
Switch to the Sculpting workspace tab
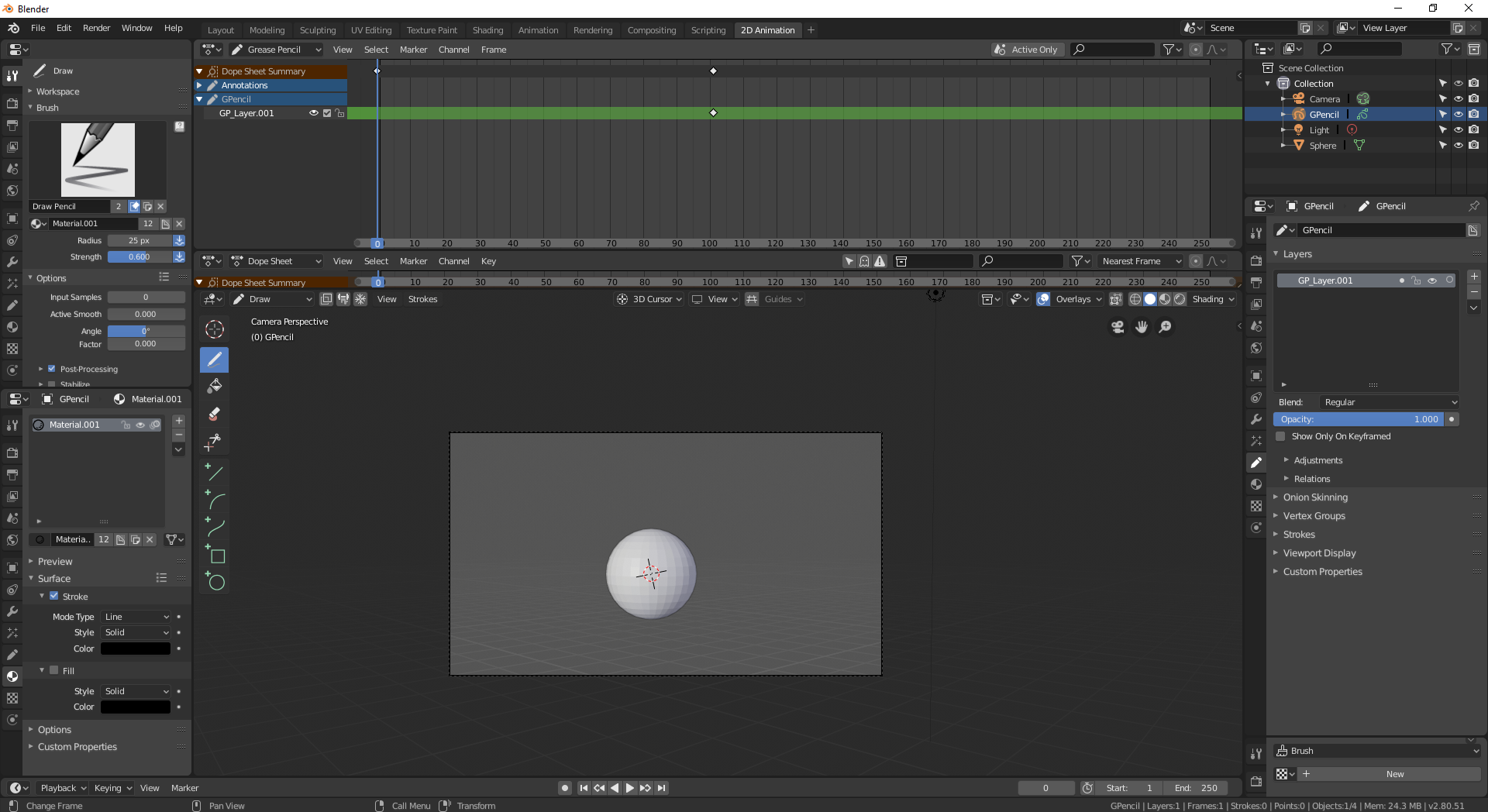pyautogui.click(x=318, y=30)
